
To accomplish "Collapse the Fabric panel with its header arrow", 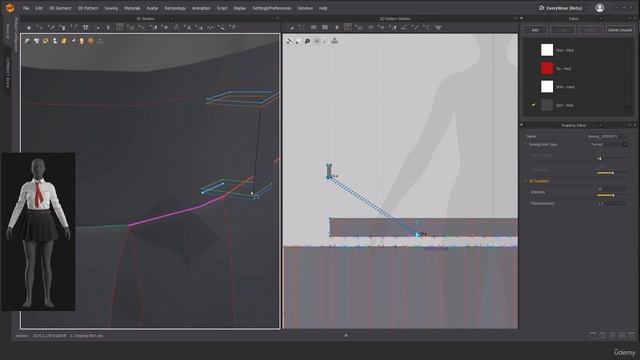I will tap(522, 18).
